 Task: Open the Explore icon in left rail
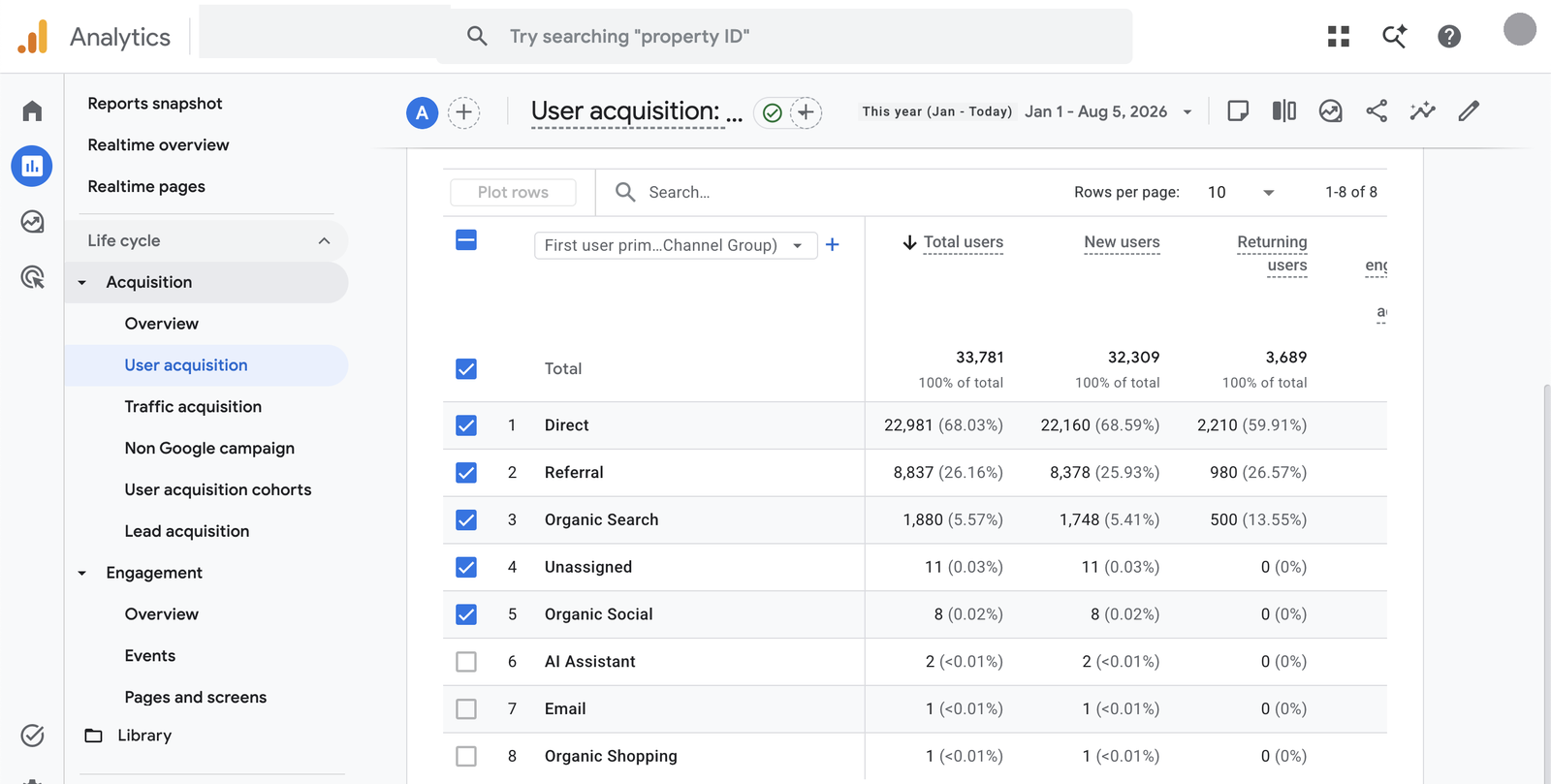32,222
